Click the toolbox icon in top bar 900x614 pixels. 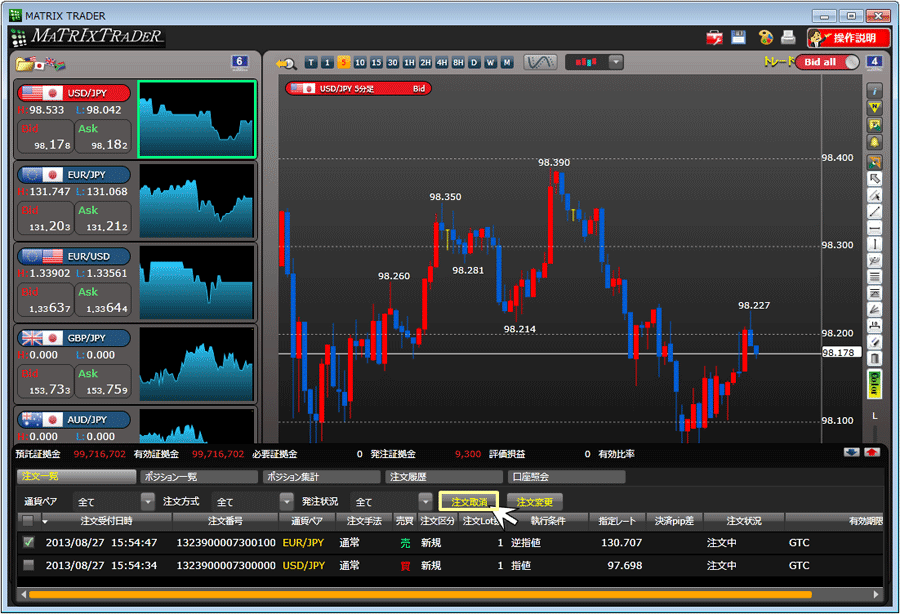714,38
